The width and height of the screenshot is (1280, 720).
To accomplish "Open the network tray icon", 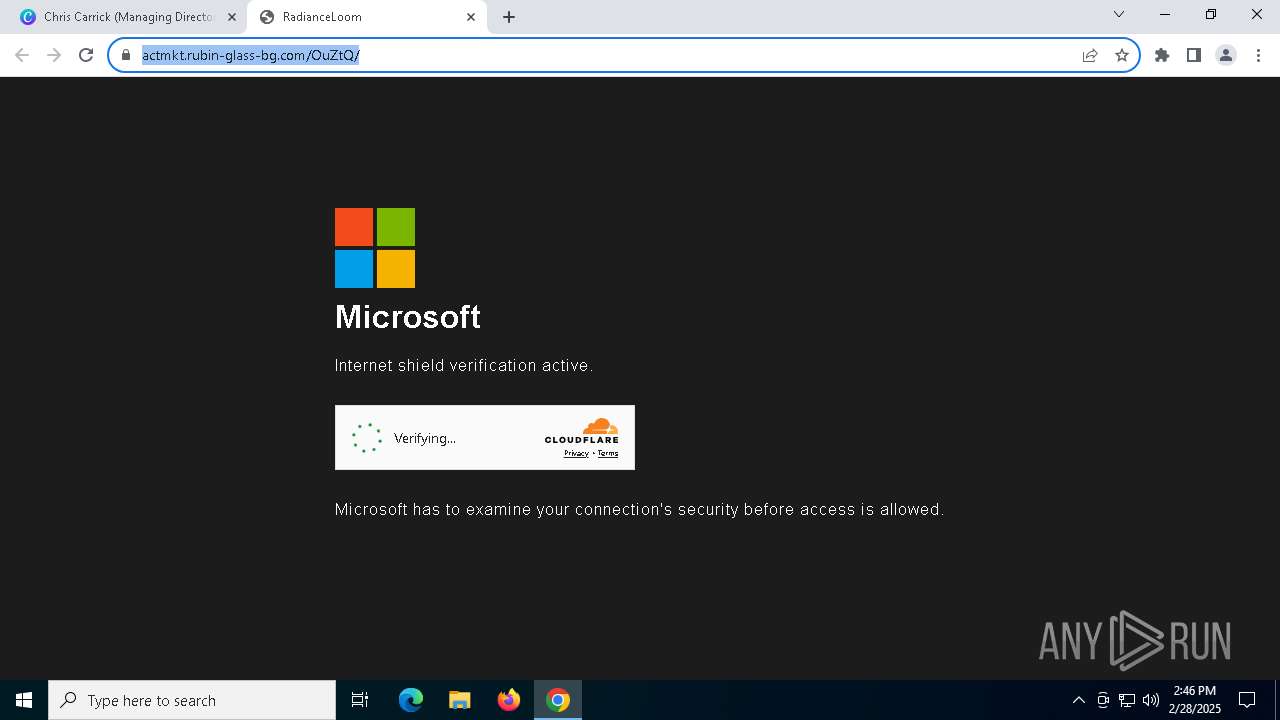I will pos(1127,700).
